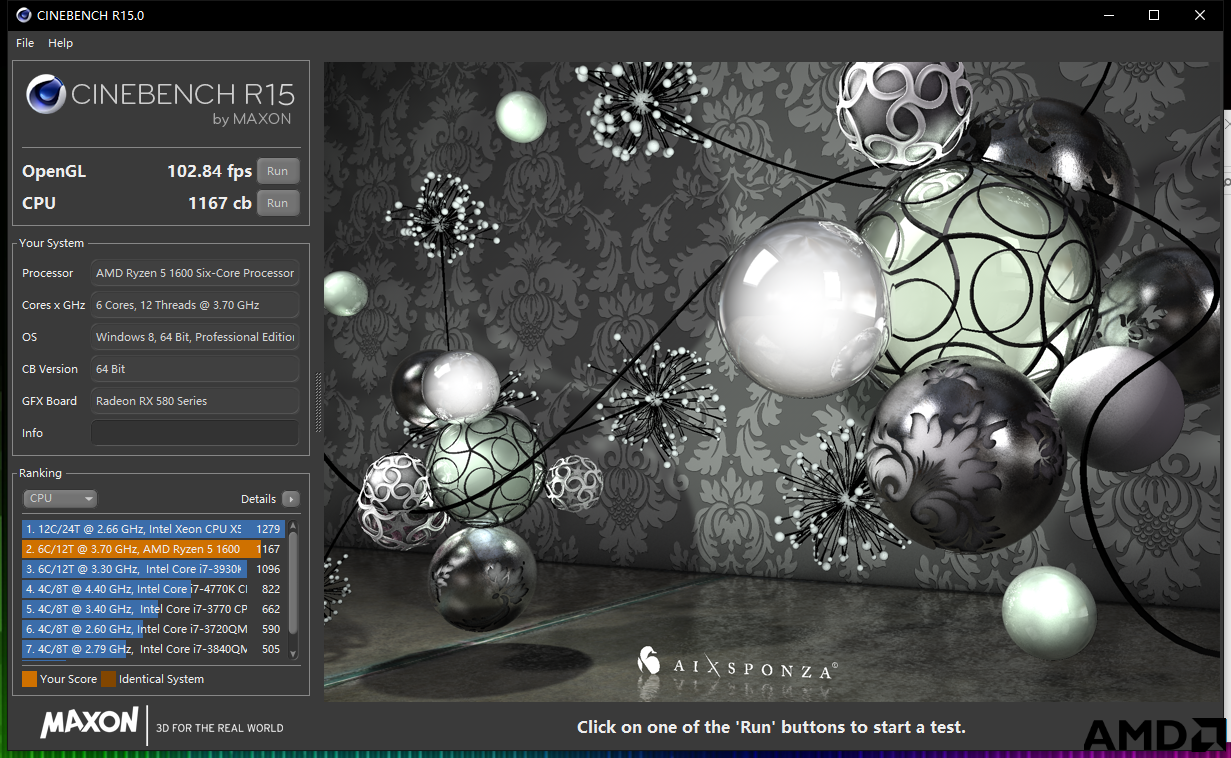
Task: Close the Cinebench window
Action: click(x=1200, y=15)
